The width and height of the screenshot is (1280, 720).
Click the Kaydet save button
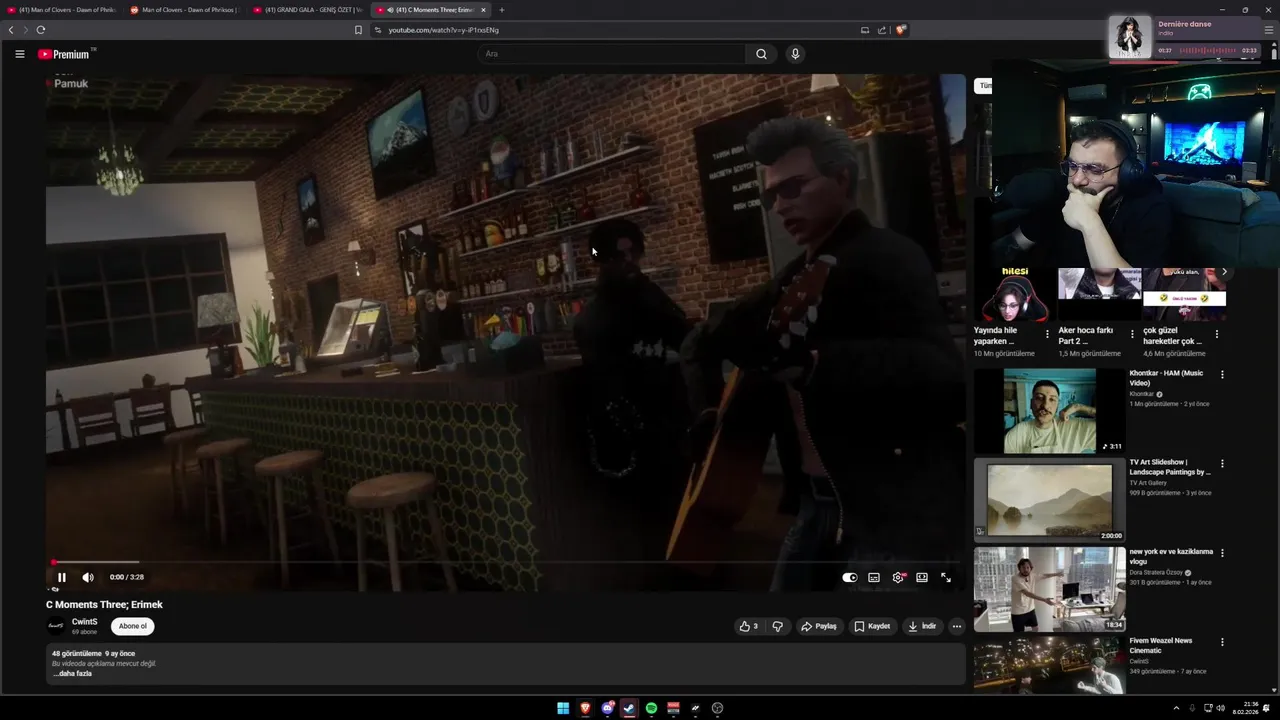pyautogui.click(x=872, y=626)
